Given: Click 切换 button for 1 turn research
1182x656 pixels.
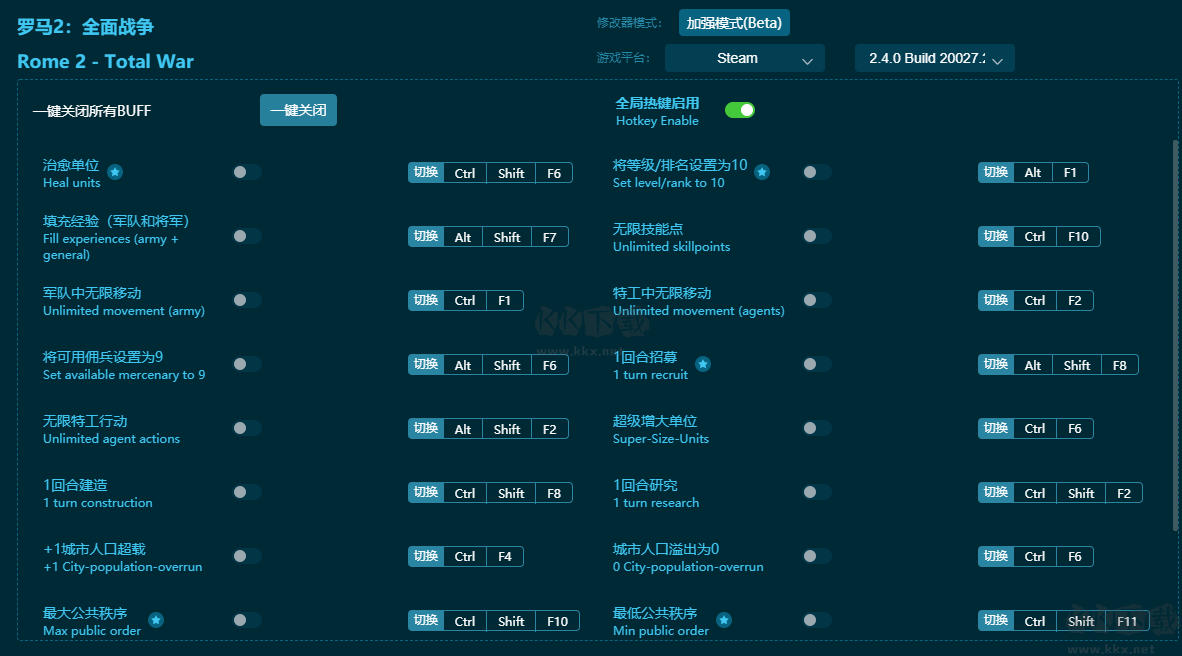Looking at the screenshot, I should 996,492.
